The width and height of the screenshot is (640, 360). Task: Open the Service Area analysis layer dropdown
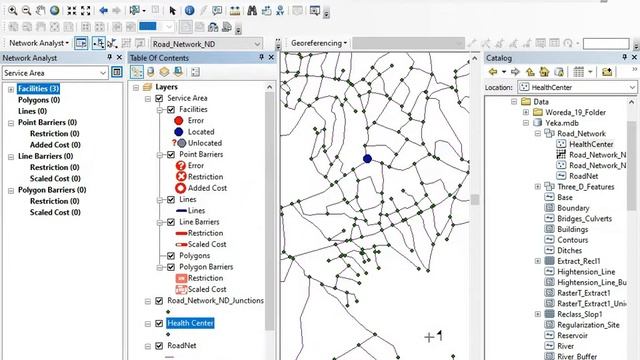[x=103, y=73]
